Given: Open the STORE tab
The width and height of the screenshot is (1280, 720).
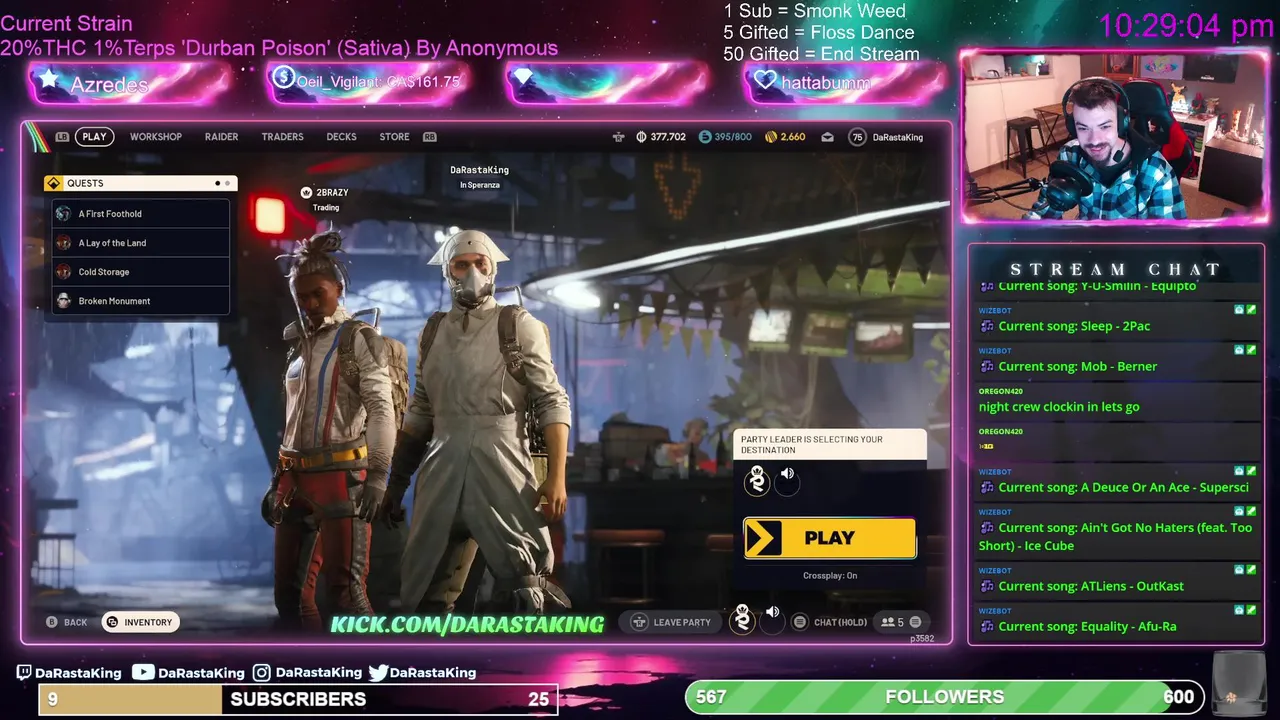Looking at the screenshot, I should click(394, 137).
